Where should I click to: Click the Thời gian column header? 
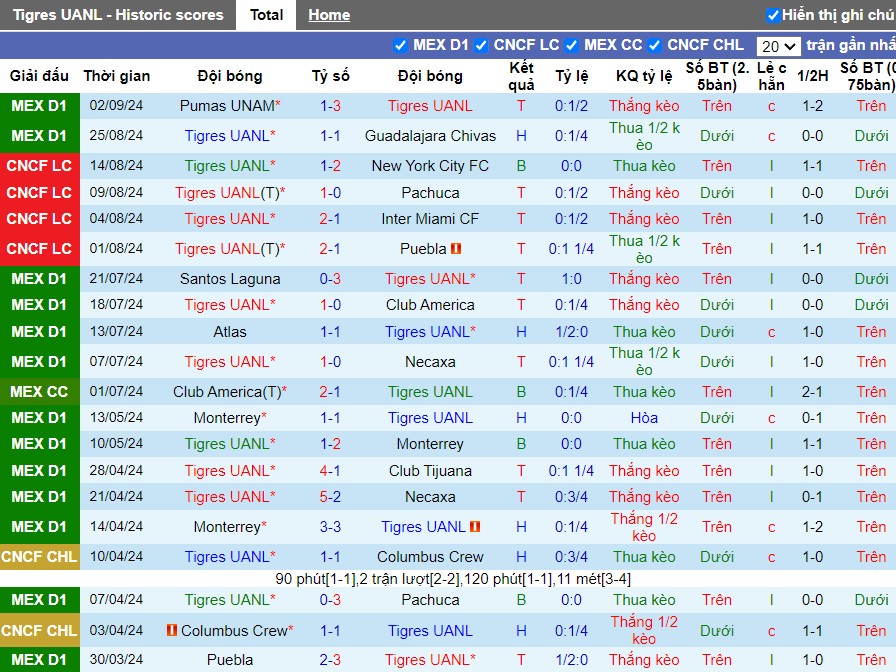click(117, 76)
